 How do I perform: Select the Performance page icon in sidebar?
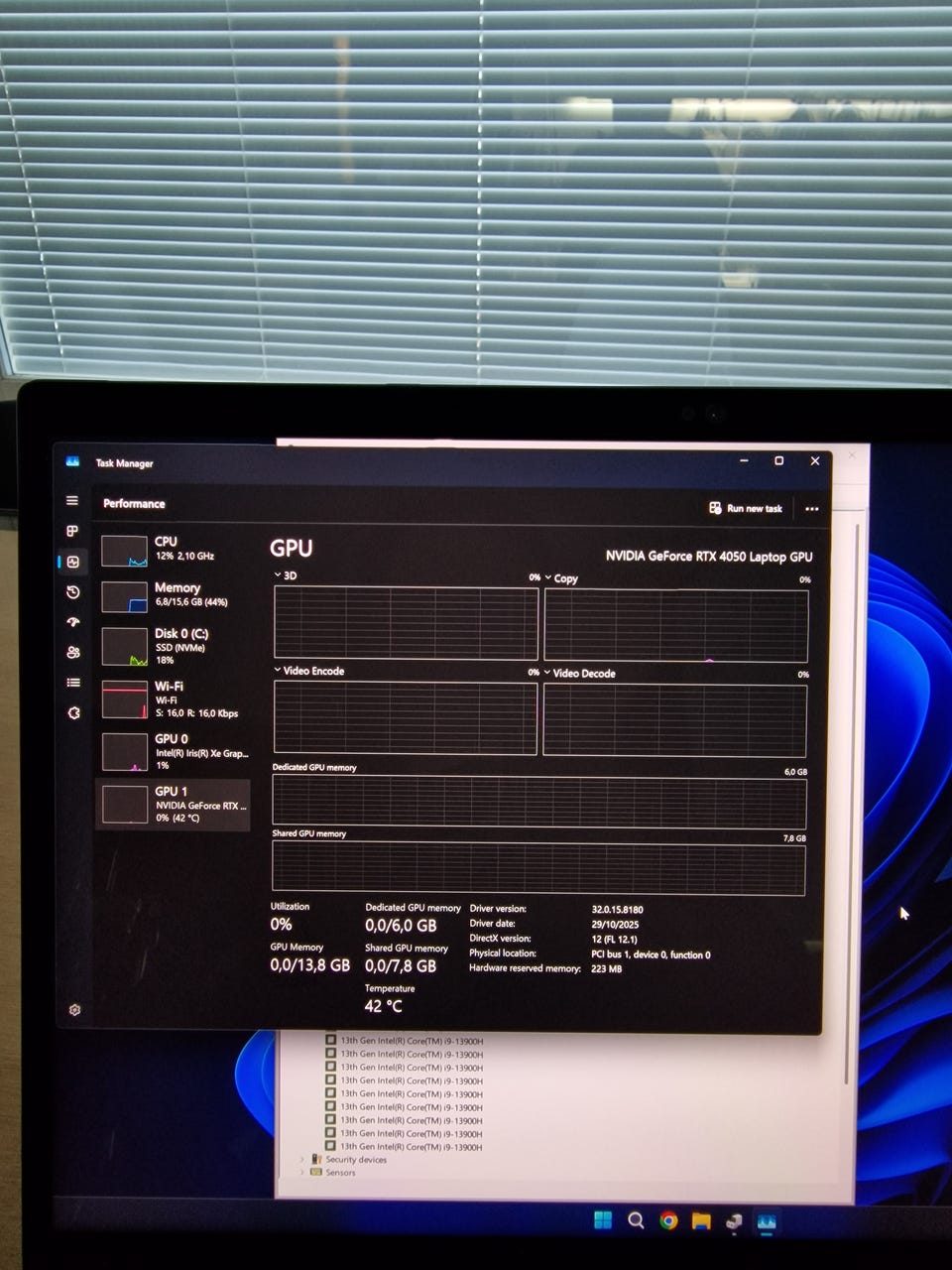72,562
